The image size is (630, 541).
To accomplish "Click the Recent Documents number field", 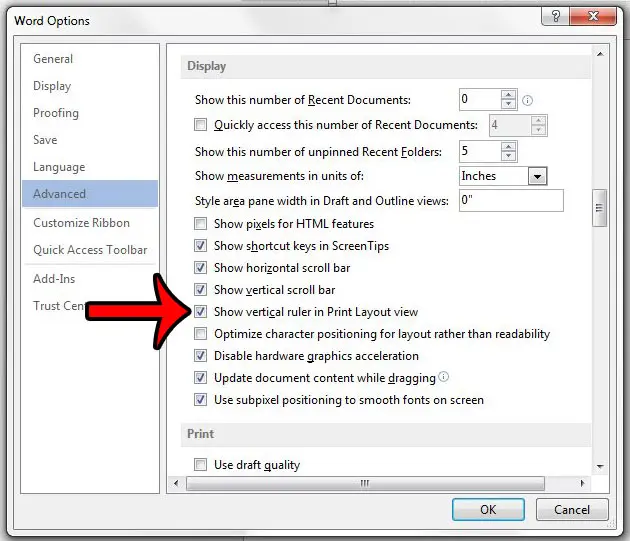I will tap(480, 99).
